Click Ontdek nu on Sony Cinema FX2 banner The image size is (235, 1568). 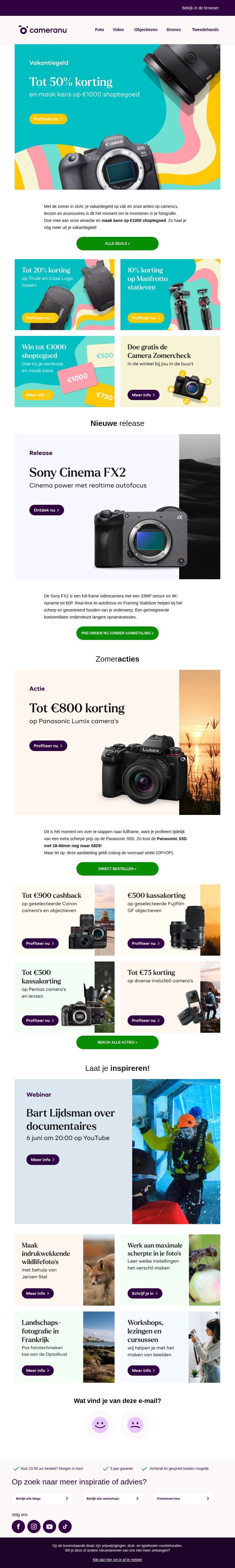point(46,510)
